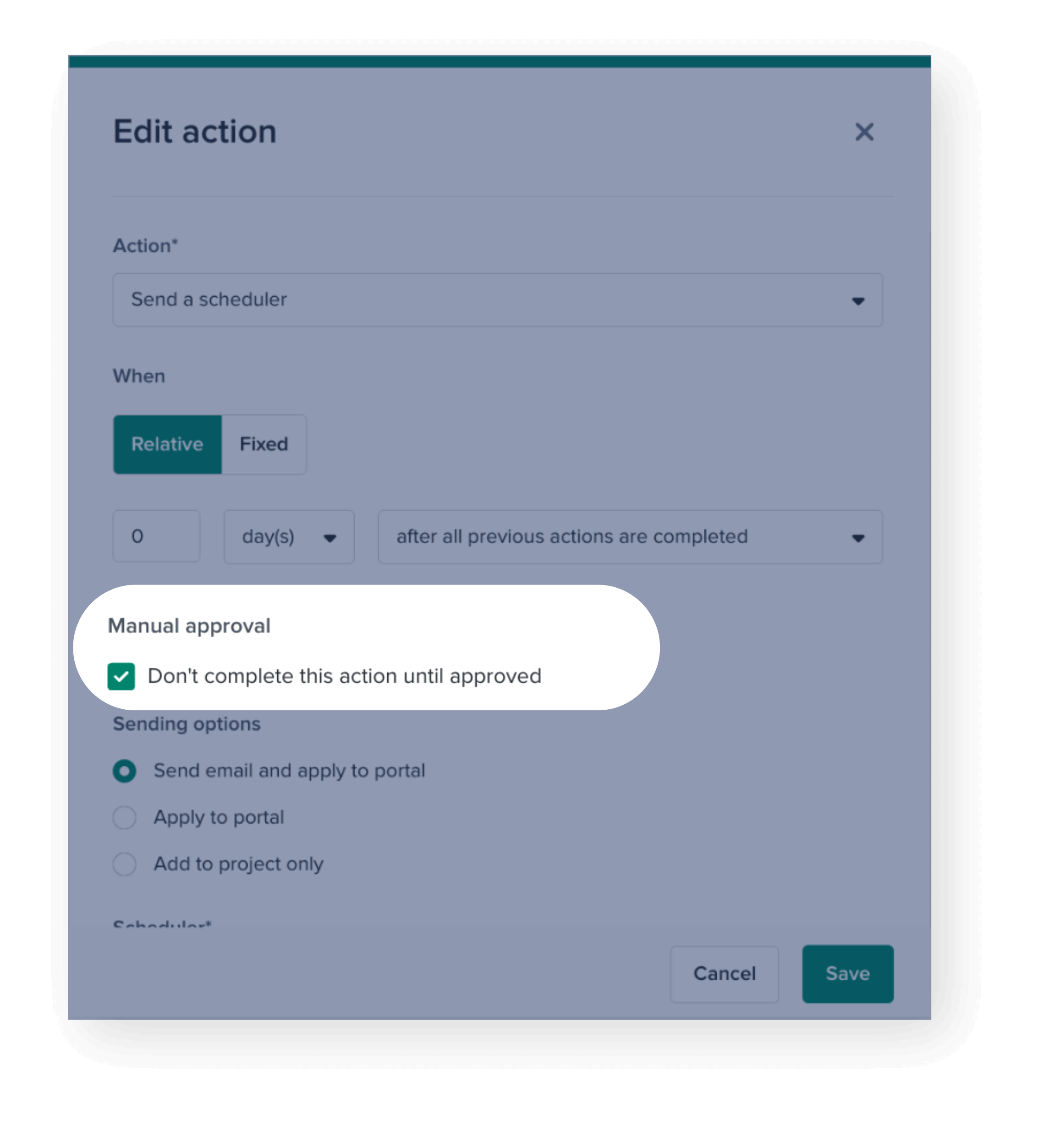Viewport: 1038px width, 1148px height.
Task: Click the caret arrow of the completion-timing selector
Action: pyautogui.click(x=857, y=538)
